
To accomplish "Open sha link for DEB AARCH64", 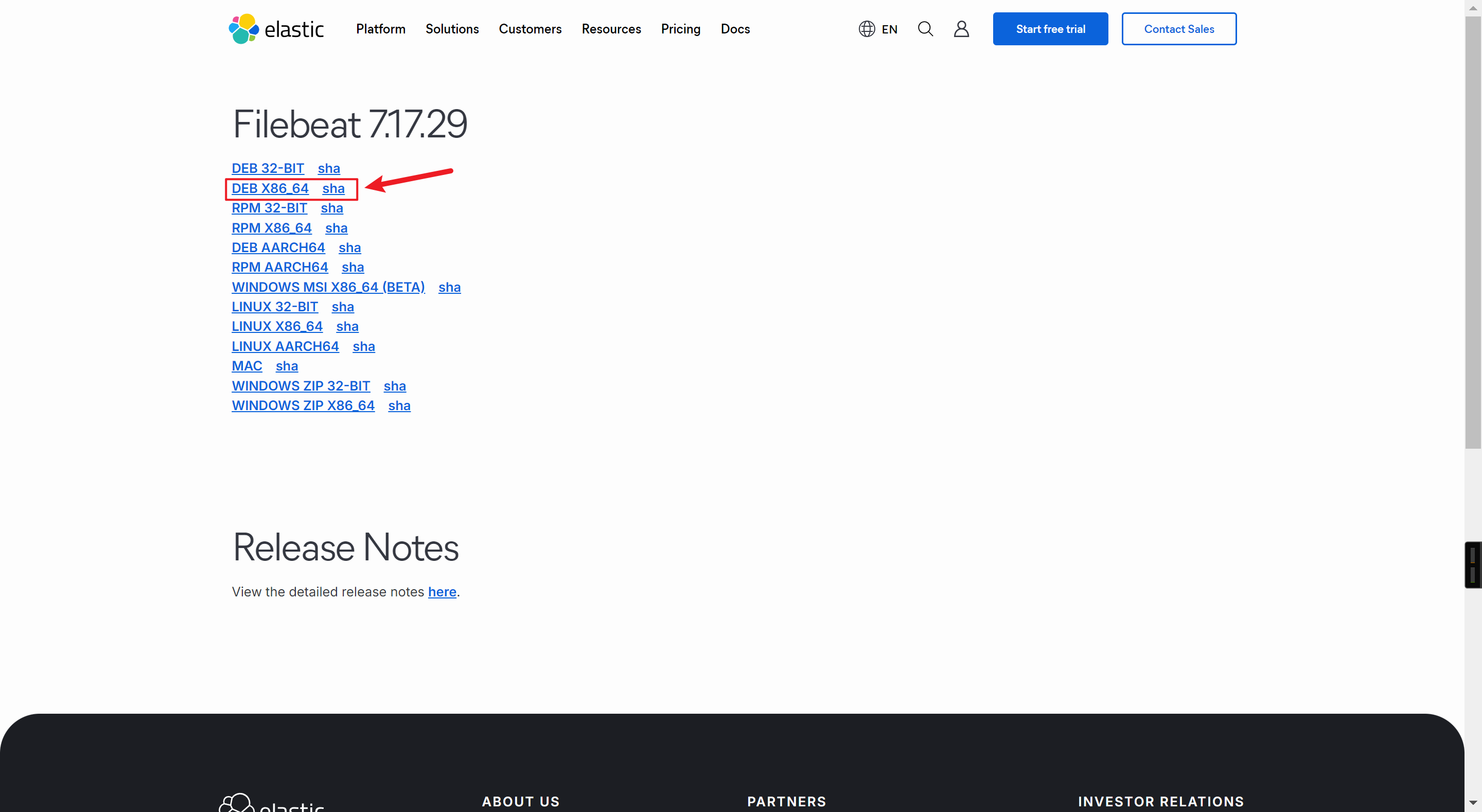I will (x=350, y=248).
